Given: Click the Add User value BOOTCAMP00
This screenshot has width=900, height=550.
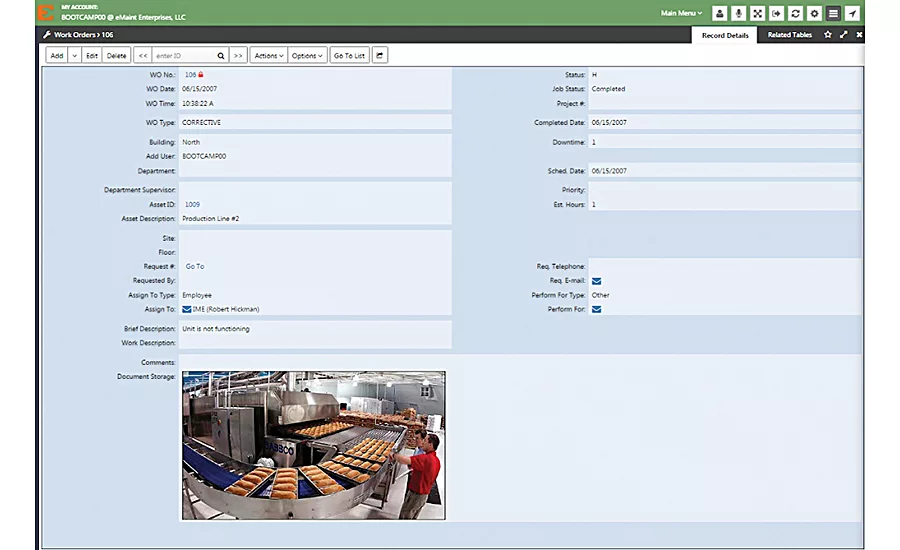Looking at the screenshot, I should (x=204, y=156).
